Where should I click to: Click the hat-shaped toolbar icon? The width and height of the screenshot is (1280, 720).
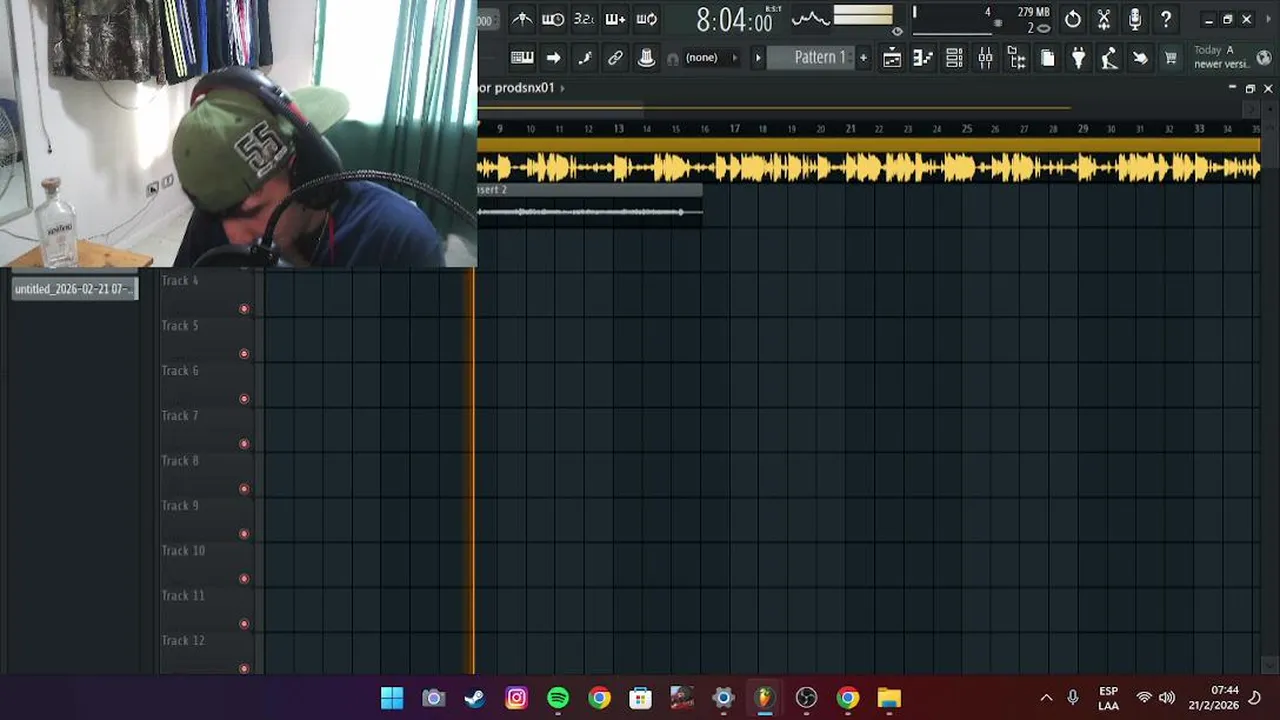pos(646,58)
